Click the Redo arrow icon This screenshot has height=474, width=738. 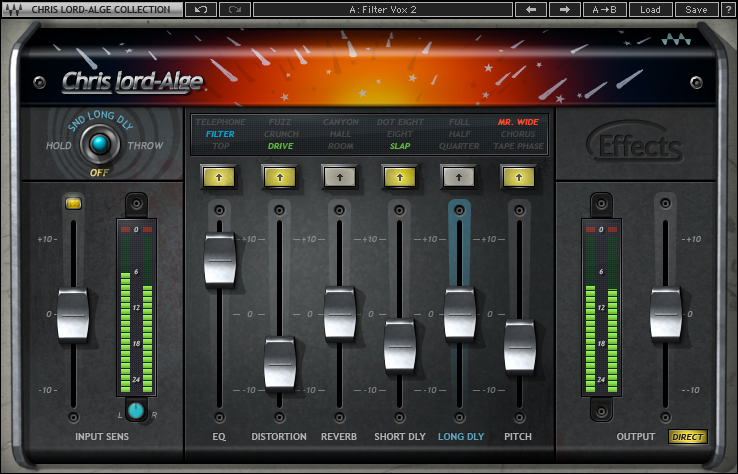coord(235,9)
